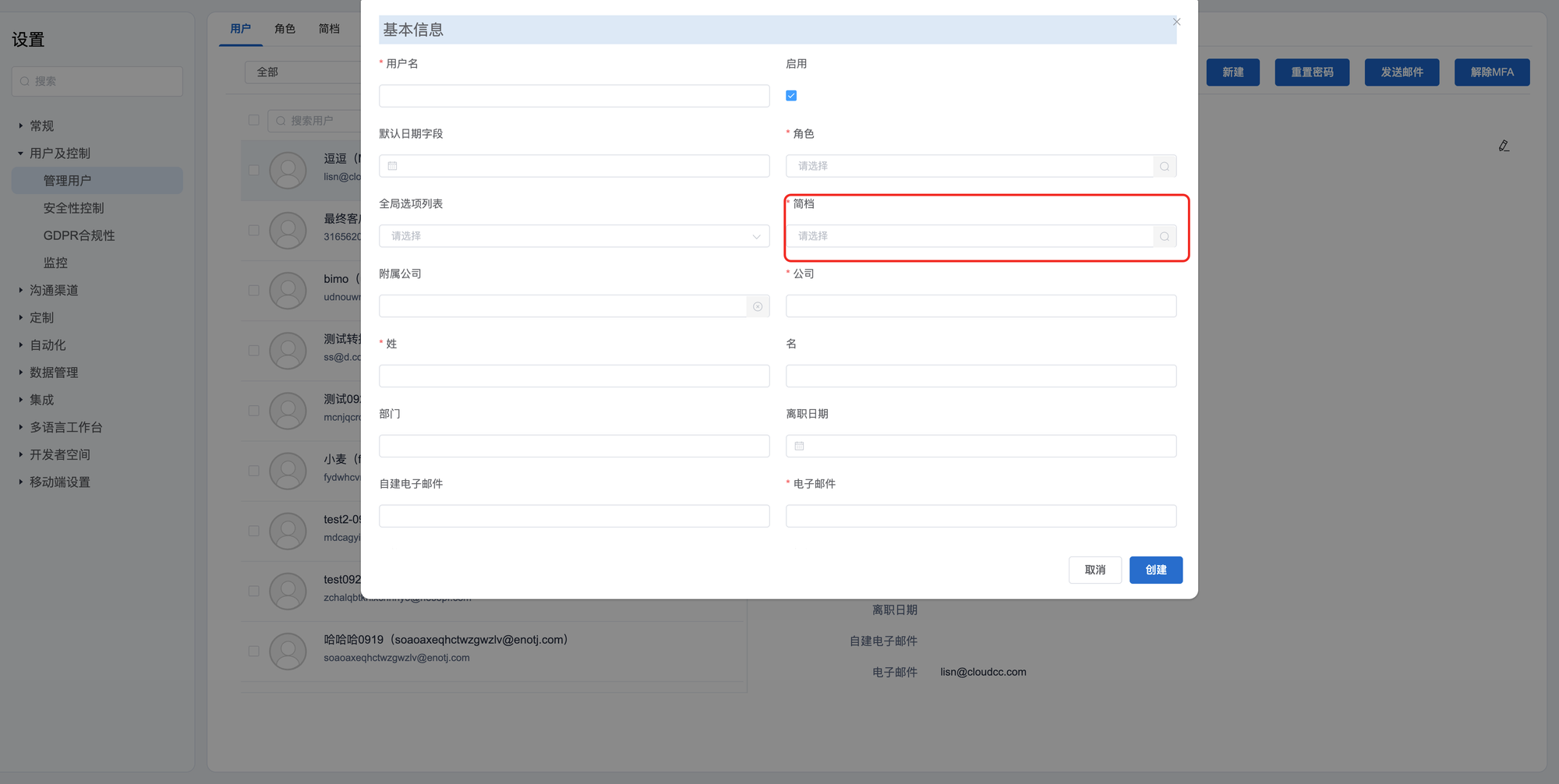Click the avatar icon of 哈哈哈0919 user
Image resolution: width=1559 pixels, height=784 pixels.
288,651
